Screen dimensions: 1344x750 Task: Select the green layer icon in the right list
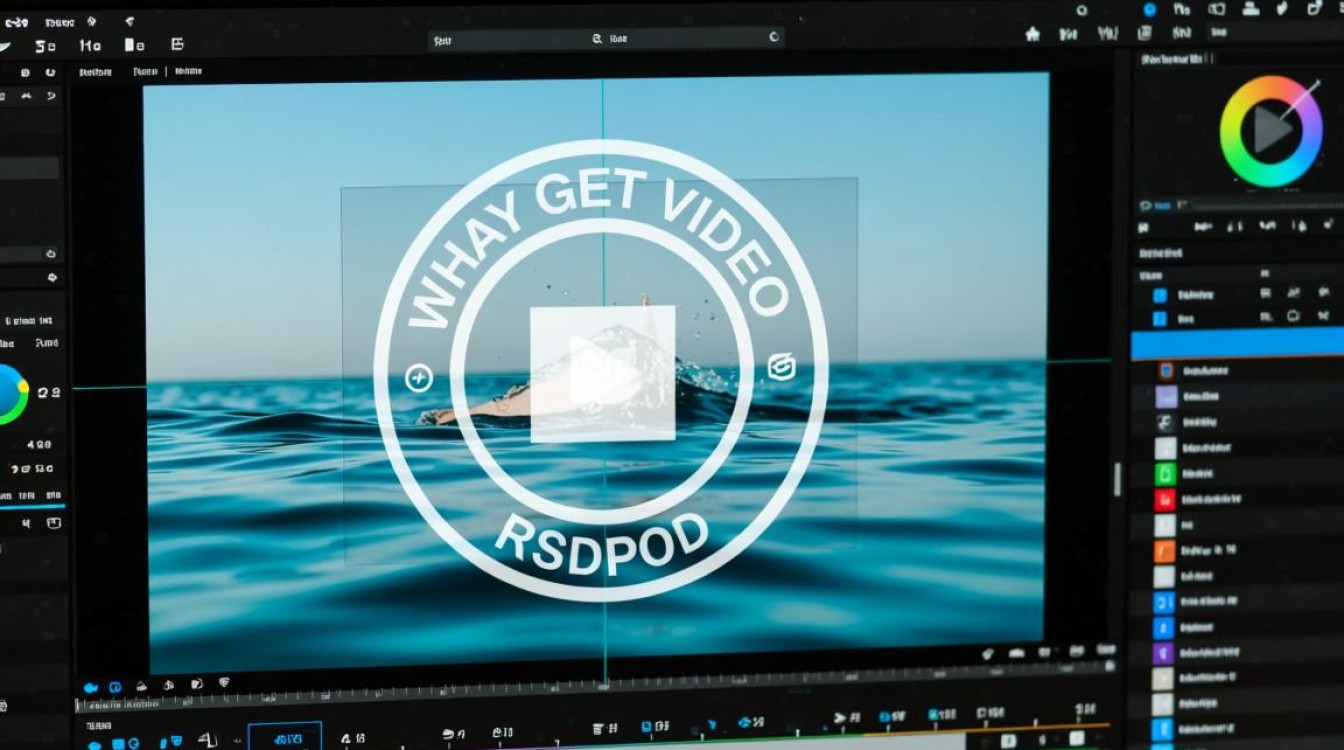pyautogui.click(x=1164, y=474)
